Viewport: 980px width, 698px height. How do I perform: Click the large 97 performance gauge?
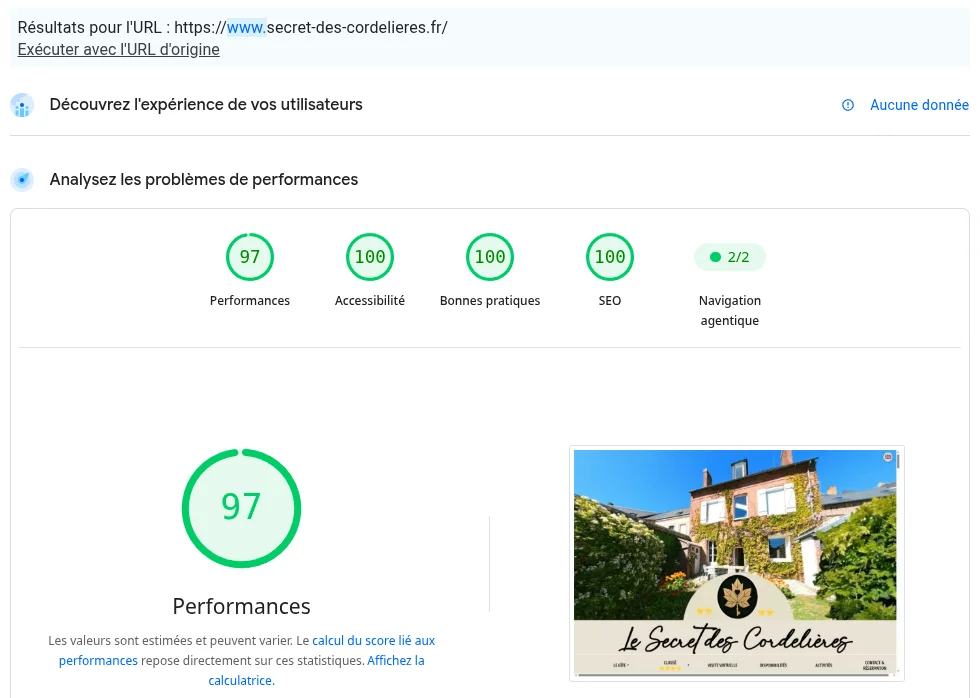click(x=241, y=508)
